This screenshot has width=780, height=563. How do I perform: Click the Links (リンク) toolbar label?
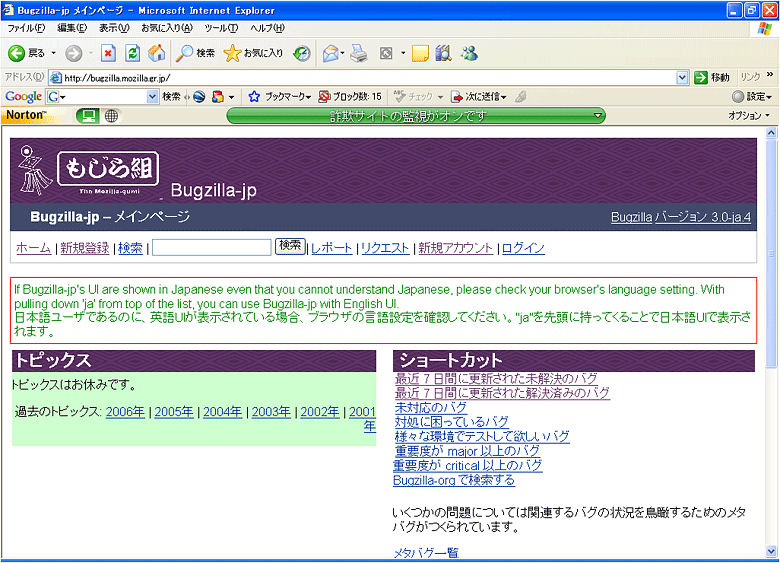coord(751,77)
